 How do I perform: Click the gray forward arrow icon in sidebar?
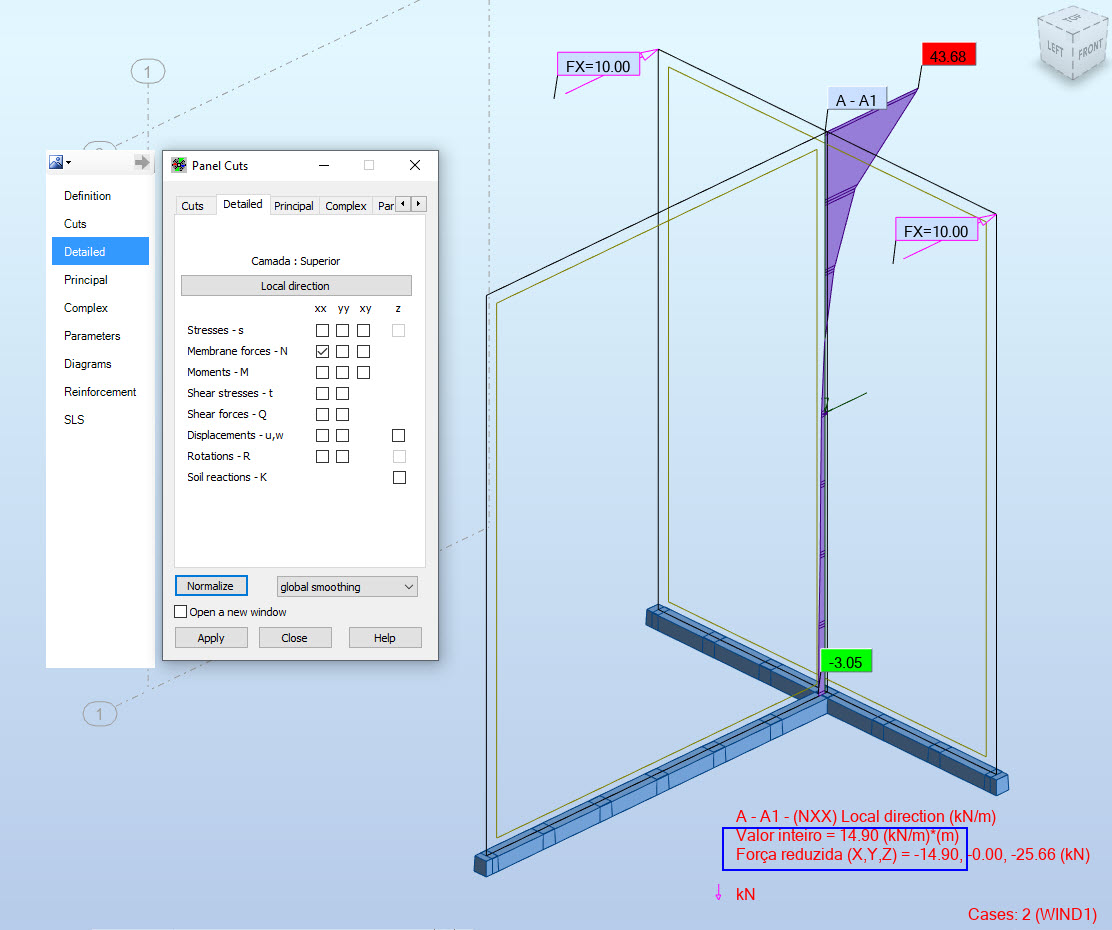click(140, 161)
